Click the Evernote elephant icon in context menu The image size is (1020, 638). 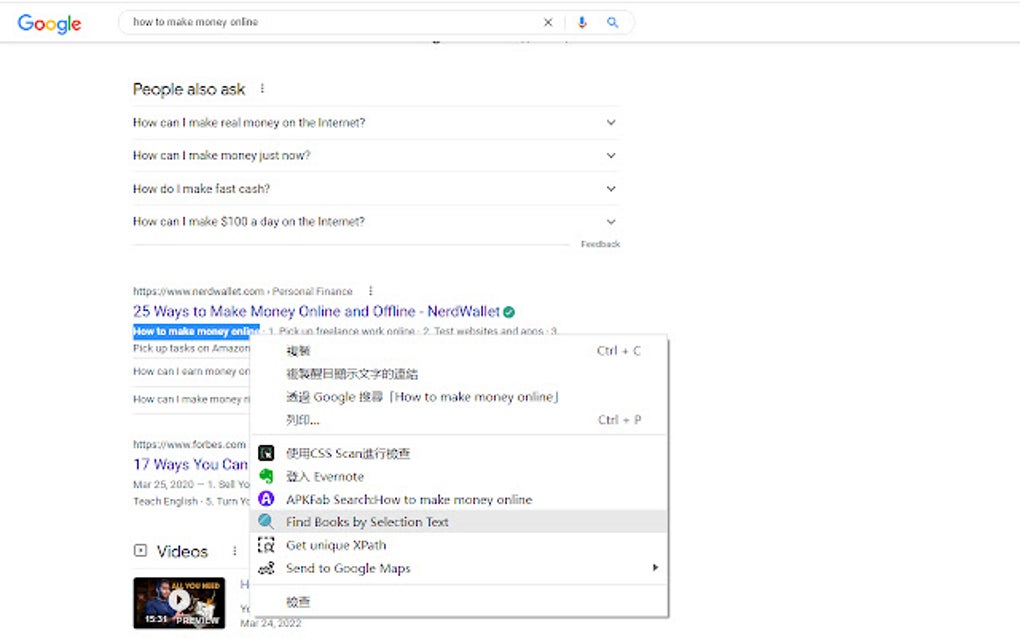(x=266, y=476)
